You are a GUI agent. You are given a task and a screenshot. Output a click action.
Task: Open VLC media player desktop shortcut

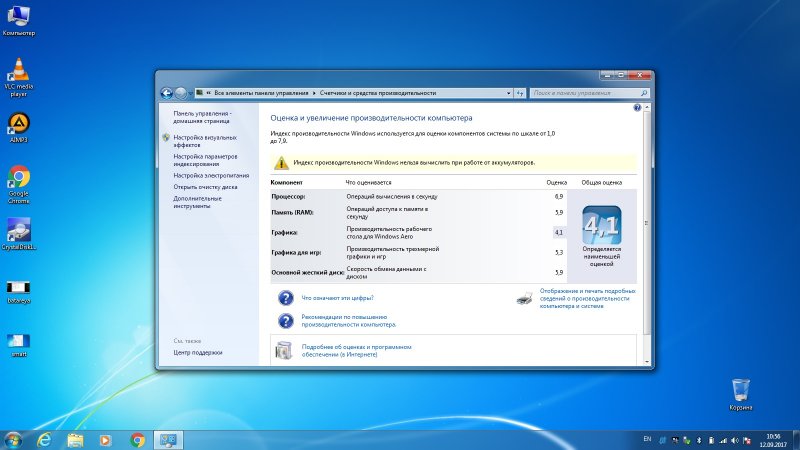[x=18, y=75]
